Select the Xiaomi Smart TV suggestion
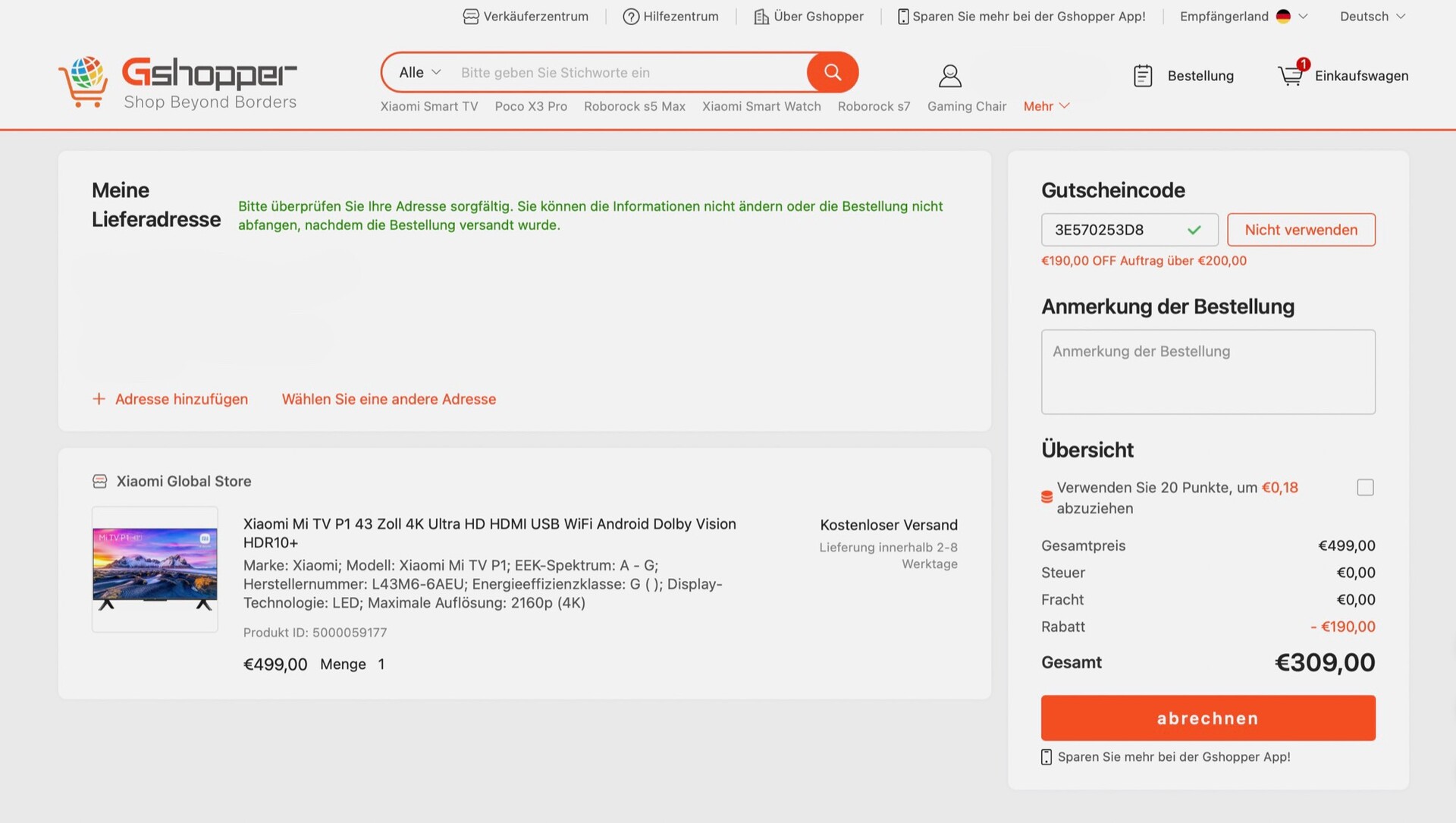This screenshot has width=1456, height=823. [429, 106]
